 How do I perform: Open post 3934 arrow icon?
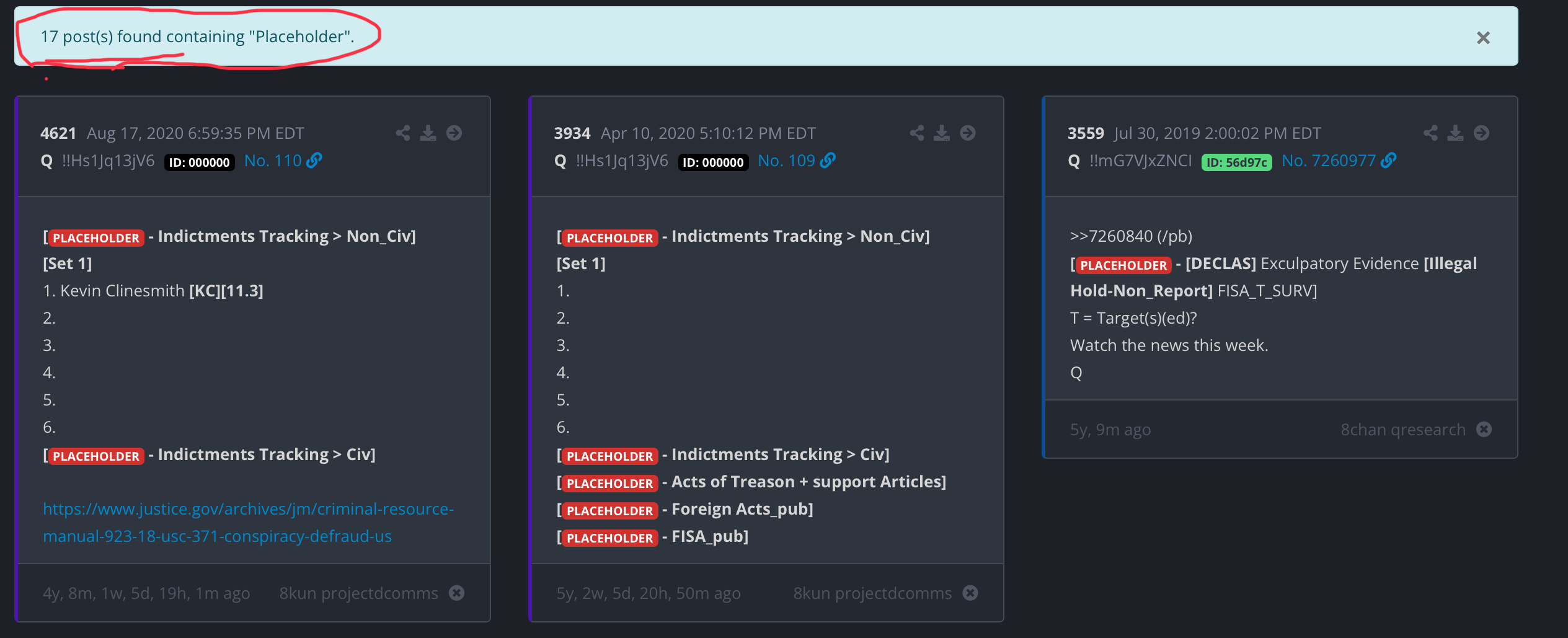pos(968,133)
